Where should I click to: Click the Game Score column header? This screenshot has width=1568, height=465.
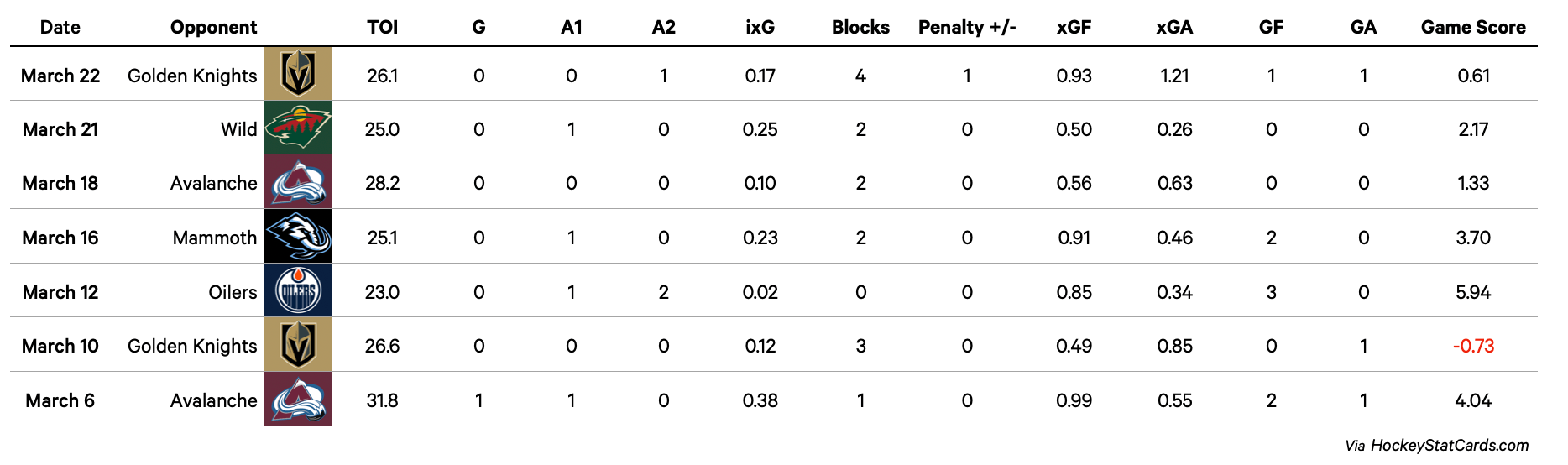point(1473,27)
